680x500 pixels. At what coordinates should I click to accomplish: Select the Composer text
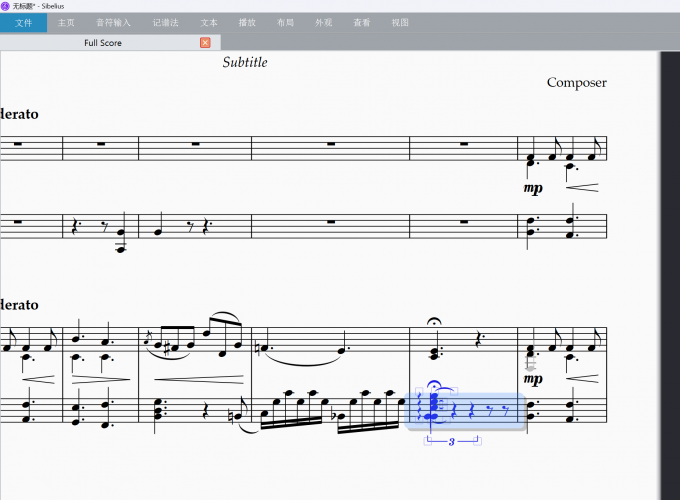pos(576,82)
